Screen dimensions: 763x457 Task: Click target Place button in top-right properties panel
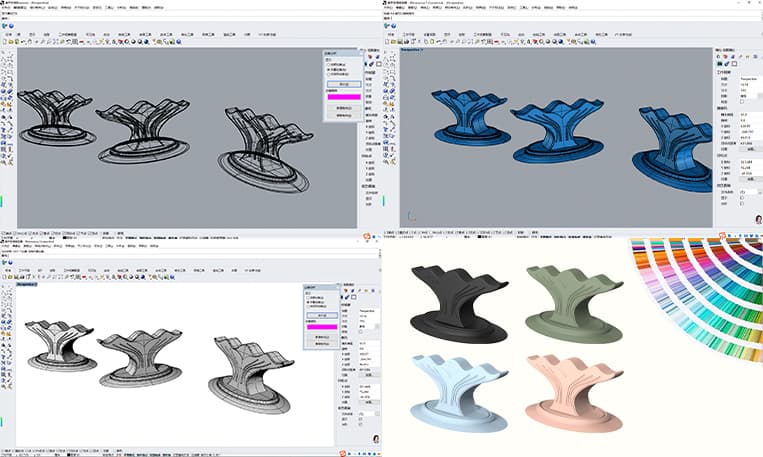[751, 179]
